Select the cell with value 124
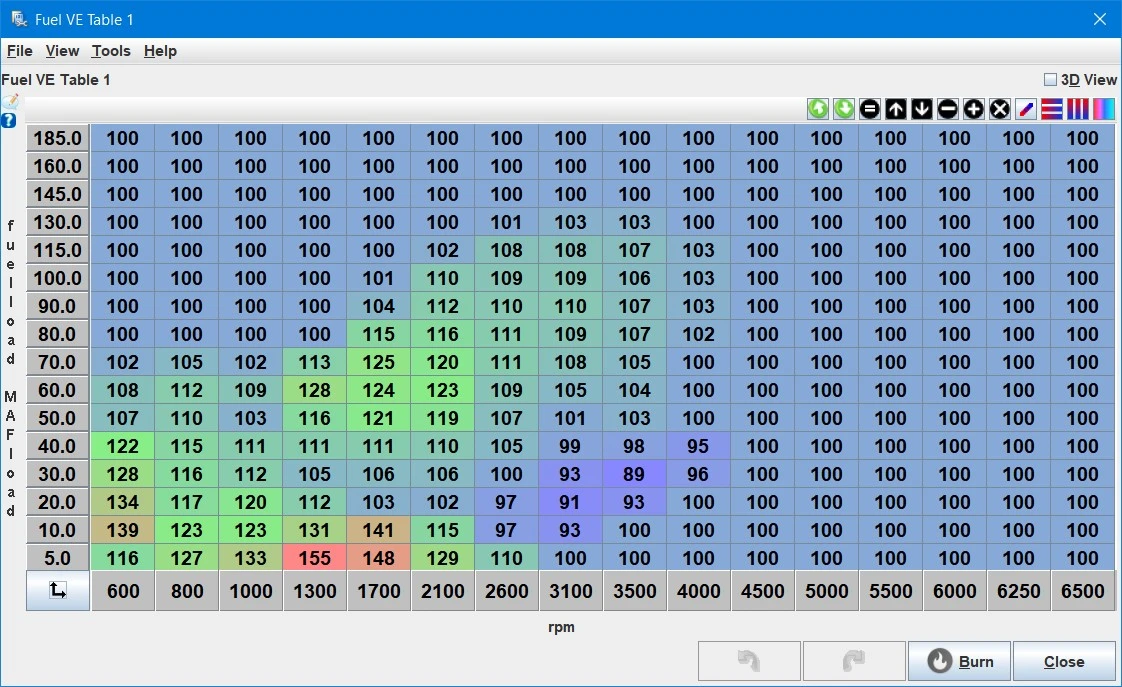 [x=379, y=390]
